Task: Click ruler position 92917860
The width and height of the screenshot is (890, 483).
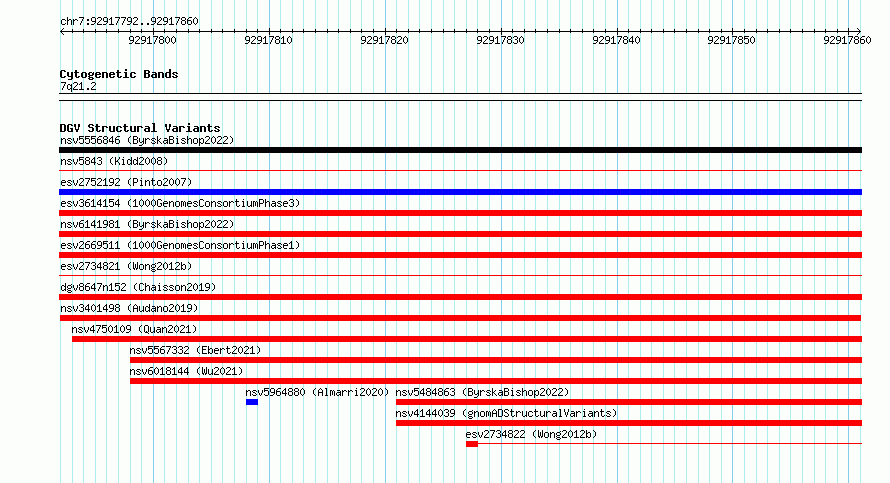Action: click(847, 40)
